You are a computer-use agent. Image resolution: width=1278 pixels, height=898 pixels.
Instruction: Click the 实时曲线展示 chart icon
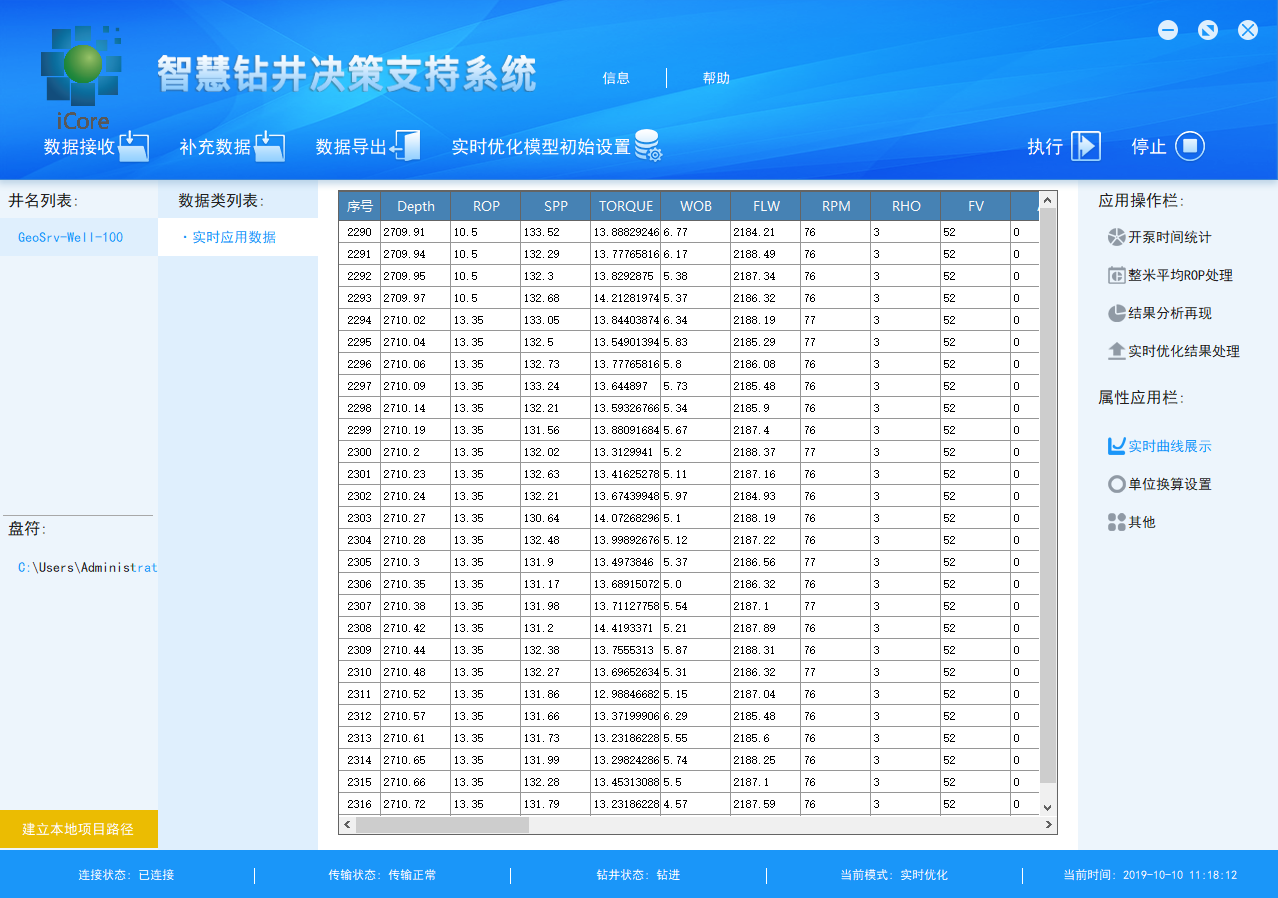1117,446
